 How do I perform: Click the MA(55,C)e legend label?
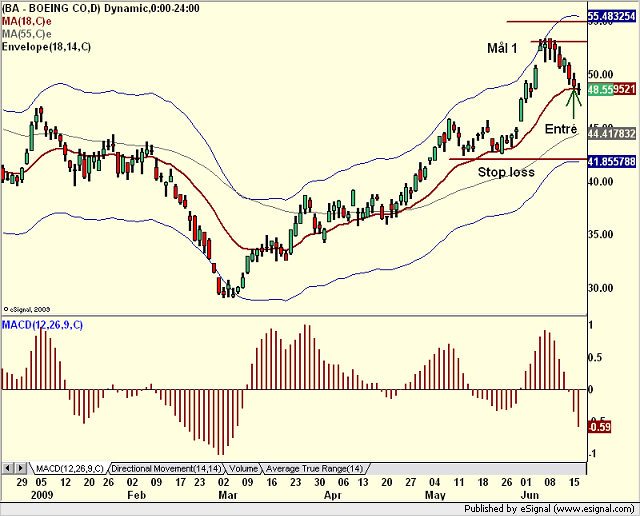(27, 34)
